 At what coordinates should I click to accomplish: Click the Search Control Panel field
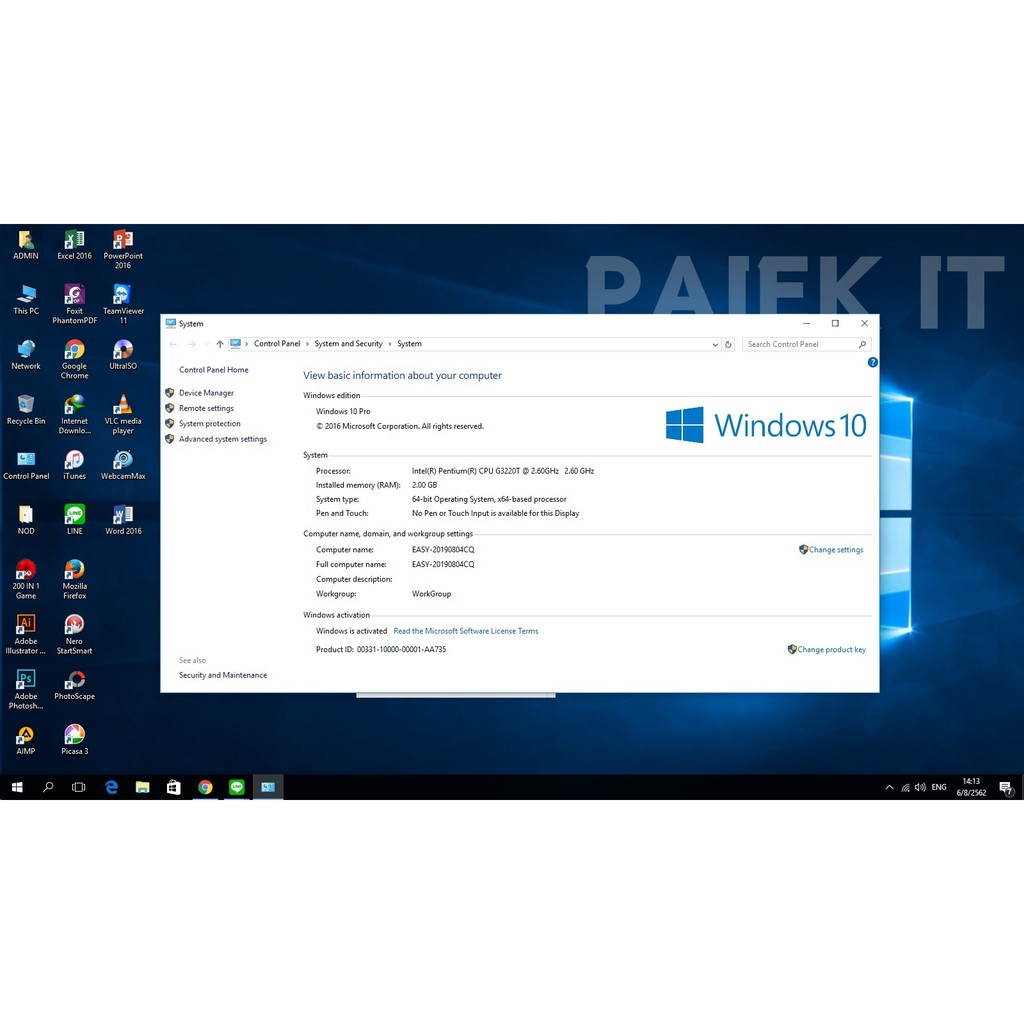coord(799,344)
